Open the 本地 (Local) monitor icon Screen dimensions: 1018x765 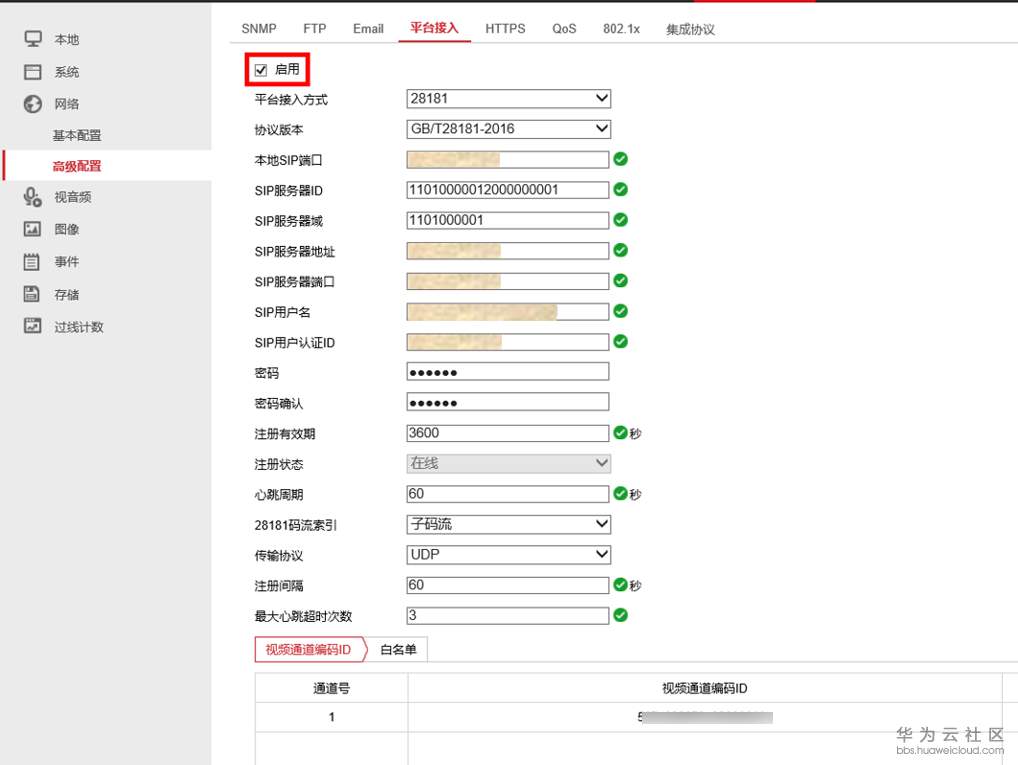coord(32,39)
